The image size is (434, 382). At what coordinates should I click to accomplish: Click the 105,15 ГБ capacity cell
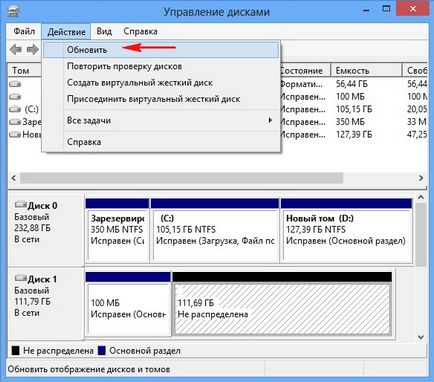[354, 109]
